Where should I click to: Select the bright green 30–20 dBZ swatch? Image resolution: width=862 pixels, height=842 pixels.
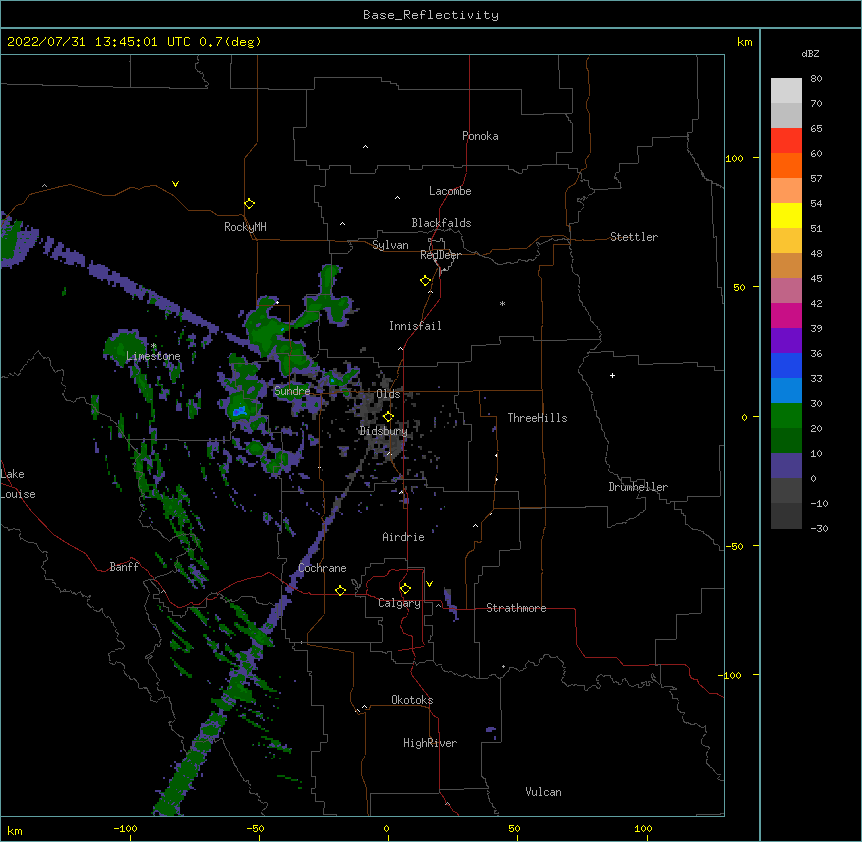[786, 416]
